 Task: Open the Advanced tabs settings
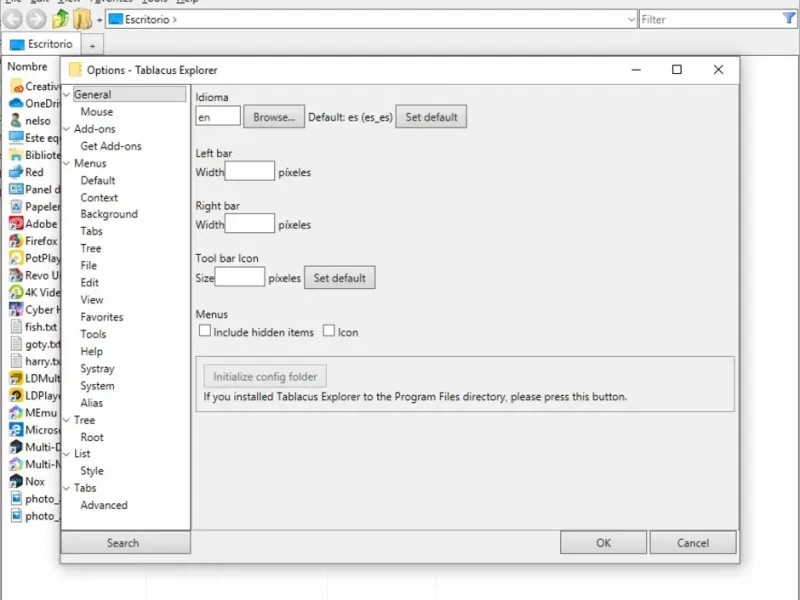coord(104,505)
